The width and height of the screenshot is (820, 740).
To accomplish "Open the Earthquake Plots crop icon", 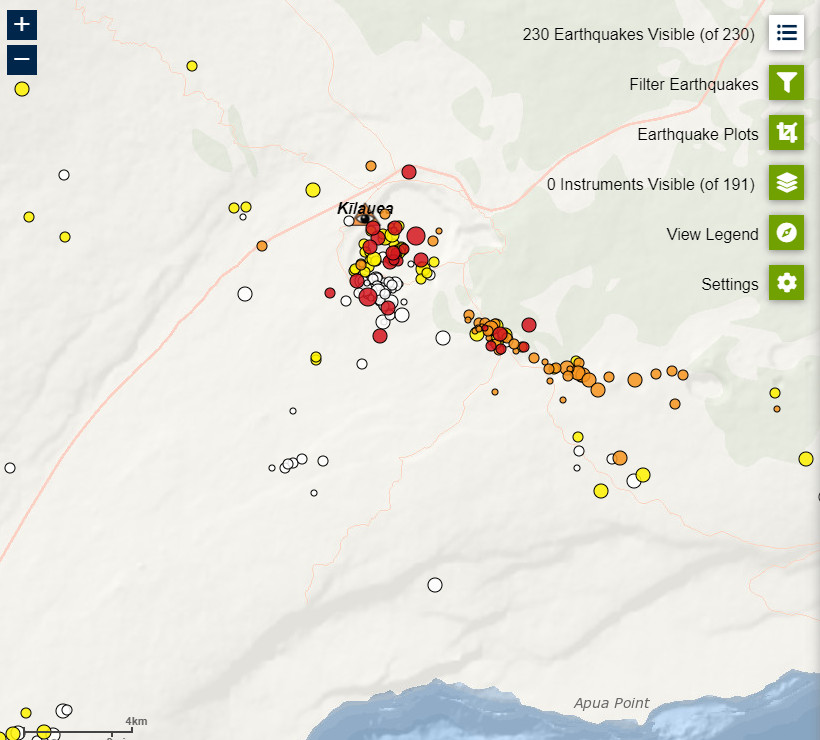I will (x=787, y=133).
